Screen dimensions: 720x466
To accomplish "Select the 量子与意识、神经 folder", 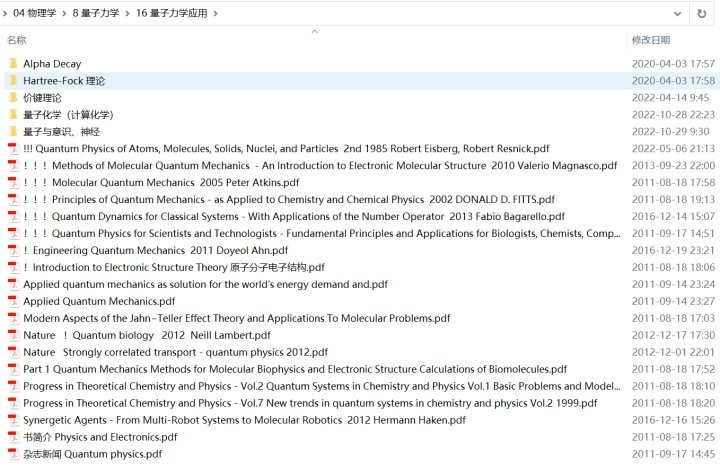I will click(61, 132).
